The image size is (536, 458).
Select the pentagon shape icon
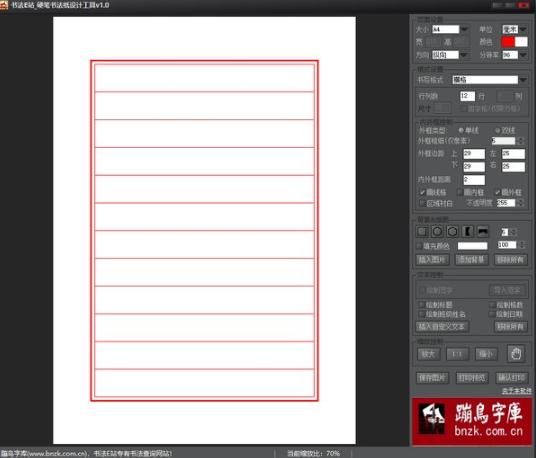pos(437,231)
